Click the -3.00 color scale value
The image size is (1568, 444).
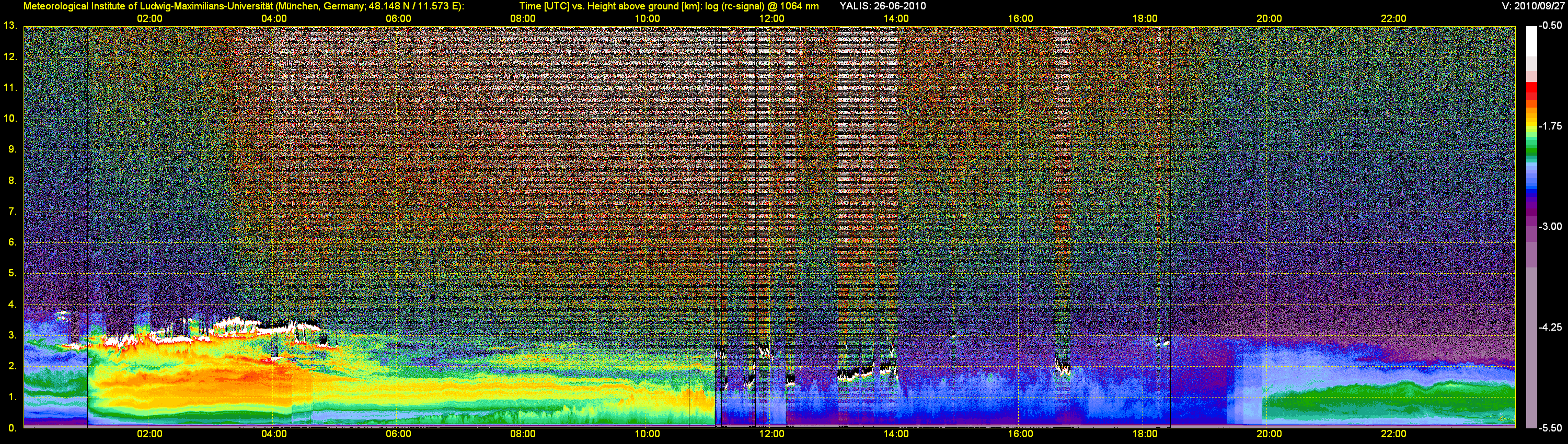(x=1551, y=226)
